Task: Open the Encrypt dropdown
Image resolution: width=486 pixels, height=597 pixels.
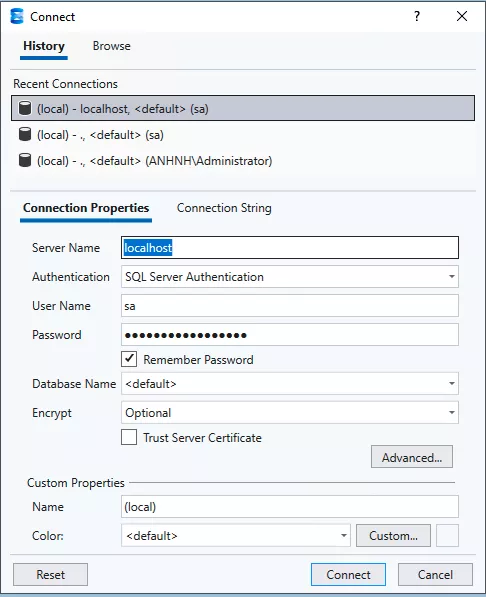Action: (x=290, y=413)
